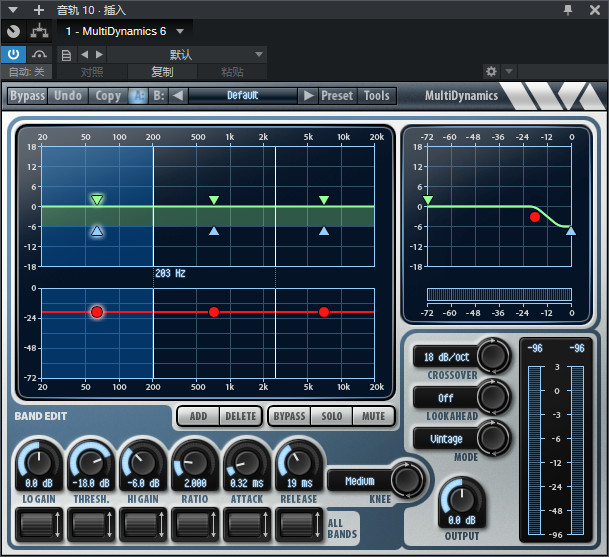Go to next plugin preset arrow
Screen dimensions: 609x557
coord(309,96)
